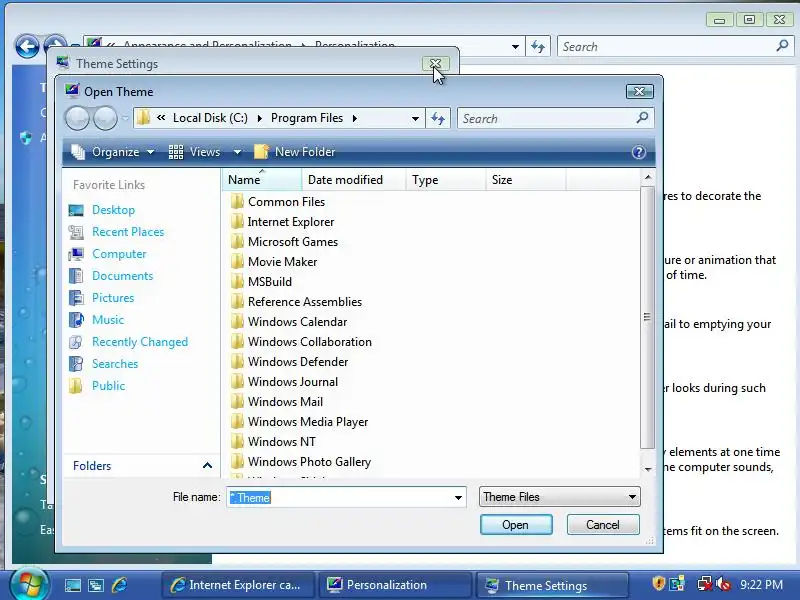Select the Internet Explorer folder icon
Screen dimensions: 800x600
237,221
